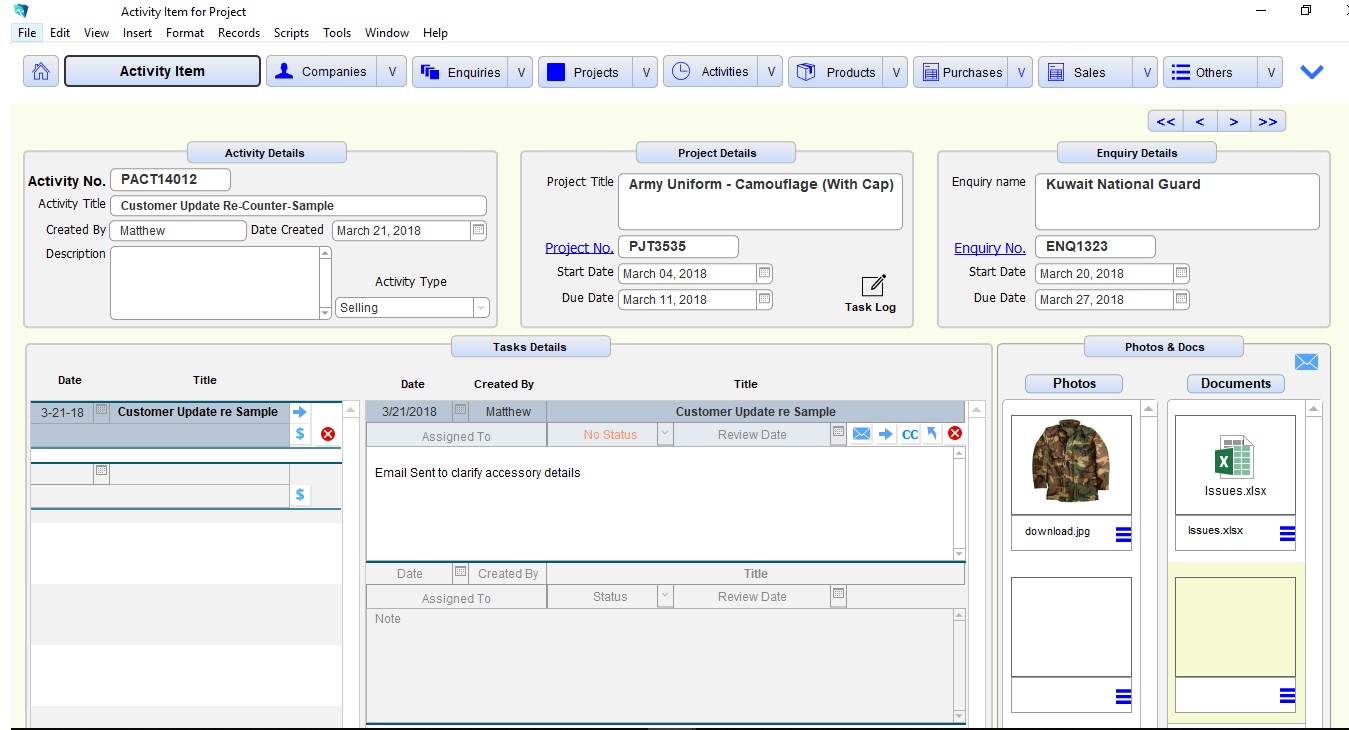Follow the Project No. link

point(579,248)
